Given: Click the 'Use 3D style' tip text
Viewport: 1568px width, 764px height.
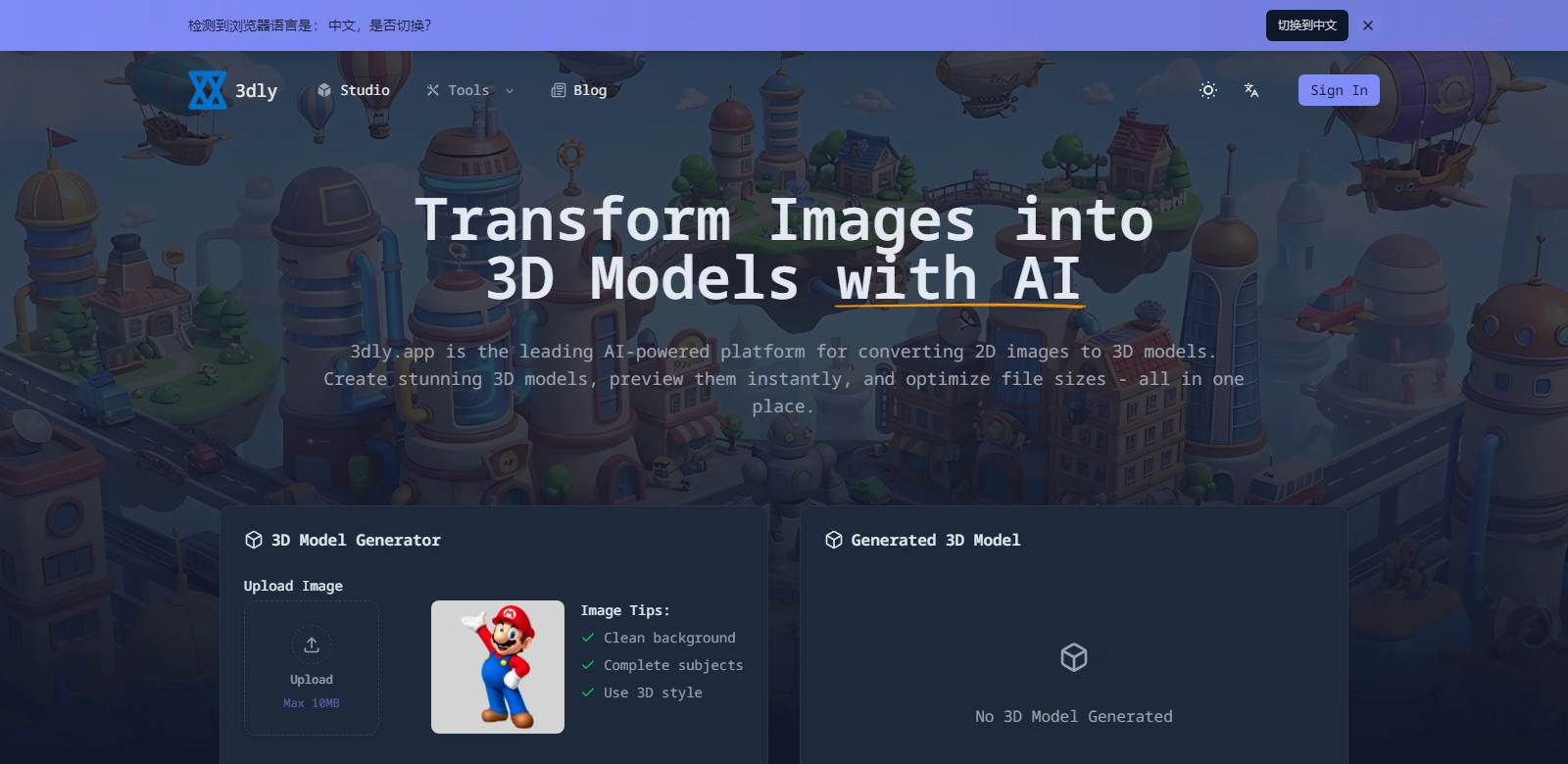Looking at the screenshot, I should [653, 692].
